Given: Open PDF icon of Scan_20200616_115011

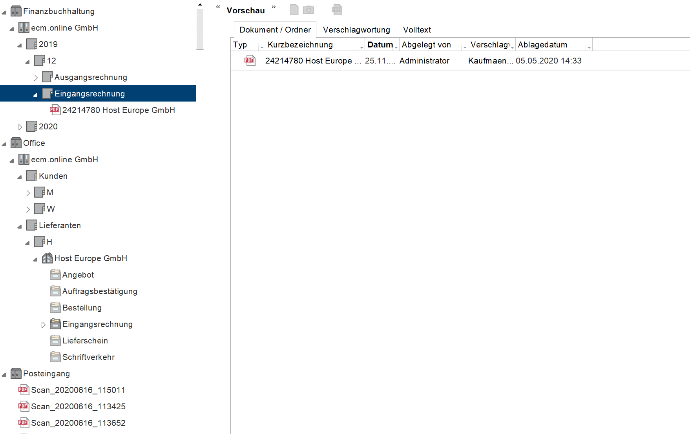Looking at the screenshot, I should coord(23,390).
